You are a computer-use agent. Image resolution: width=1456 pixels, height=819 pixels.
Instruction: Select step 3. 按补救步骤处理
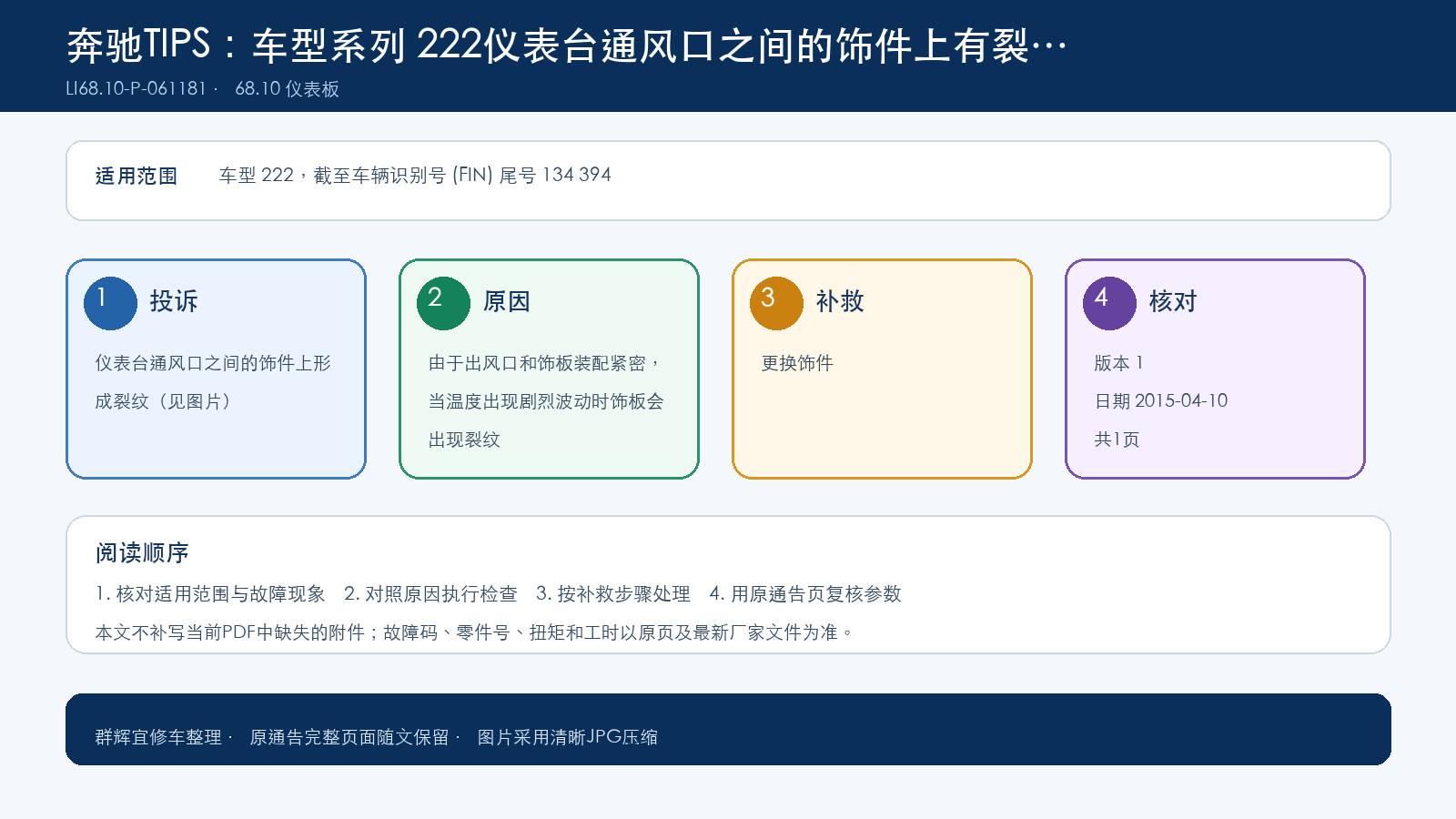pos(613,594)
